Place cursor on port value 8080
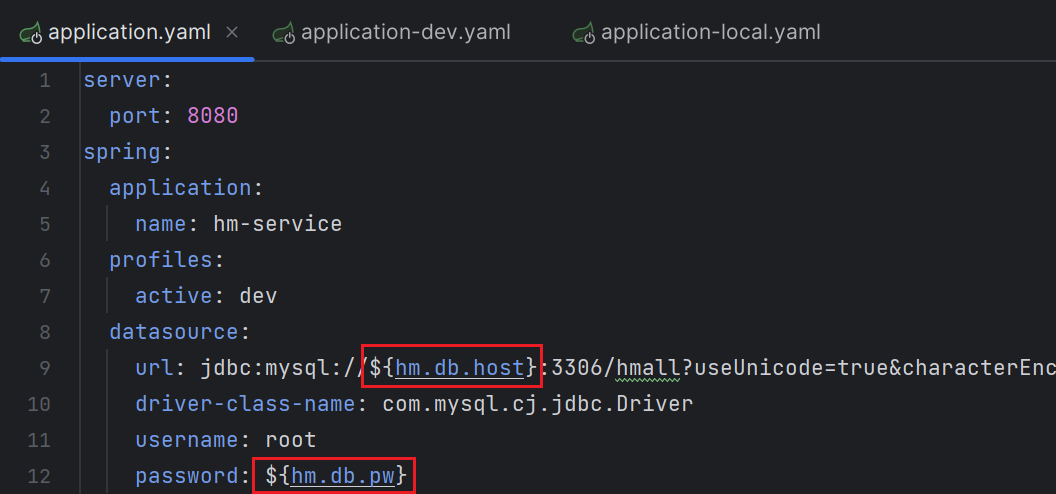Screen dimensions: 1056x494 pyautogui.click(x=212, y=116)
